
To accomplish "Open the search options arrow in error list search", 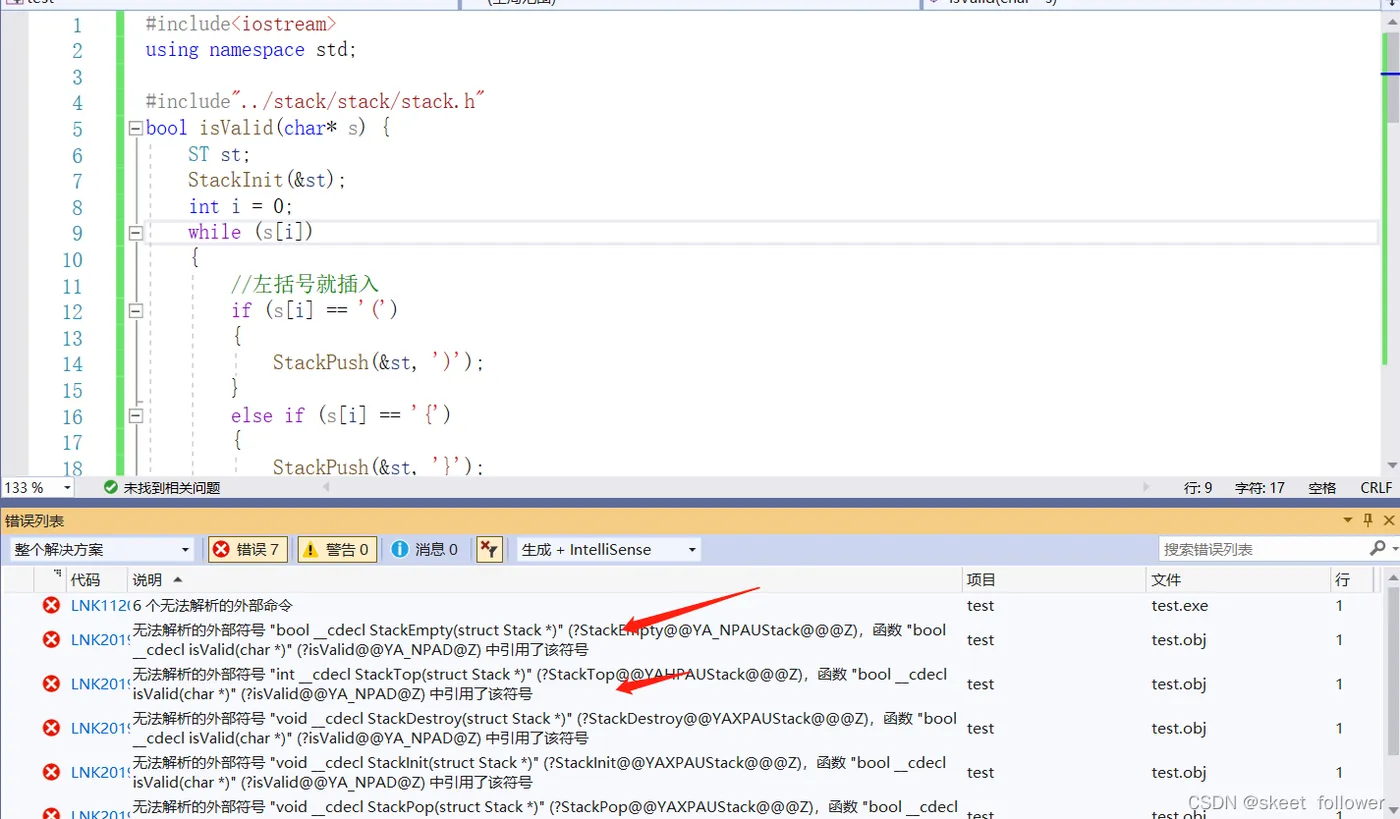I will [1394, 549].
